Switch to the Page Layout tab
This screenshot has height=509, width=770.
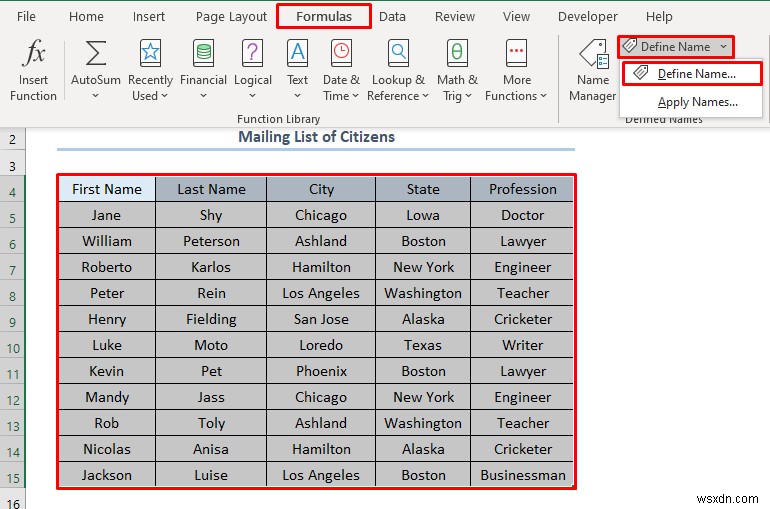(231, 17)
